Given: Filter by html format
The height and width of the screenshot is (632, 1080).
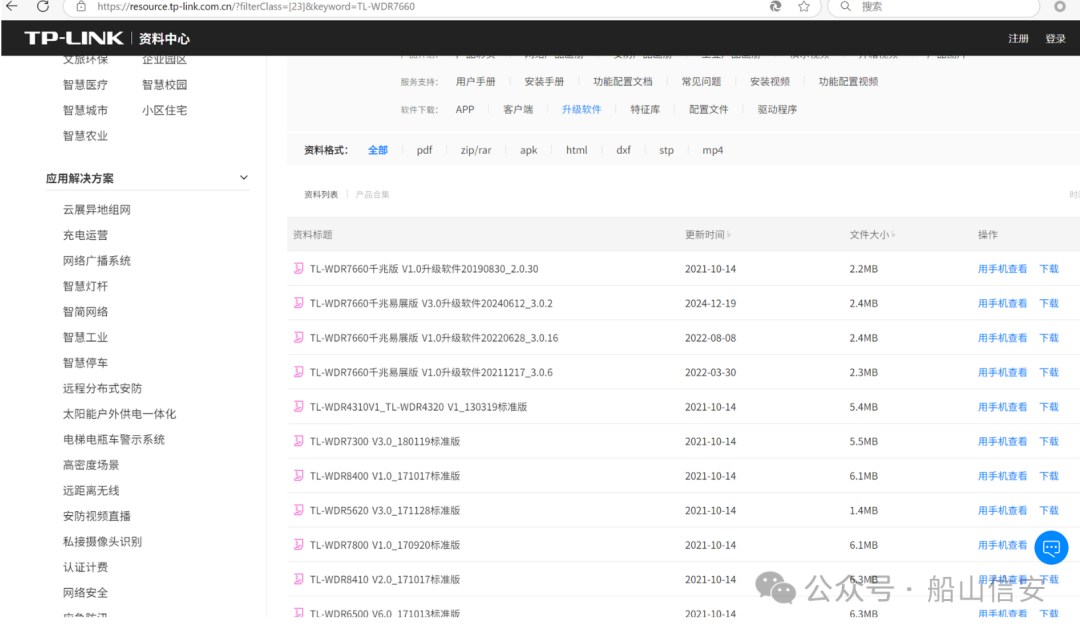Looking at the screenshot, I should coord(577,150).
